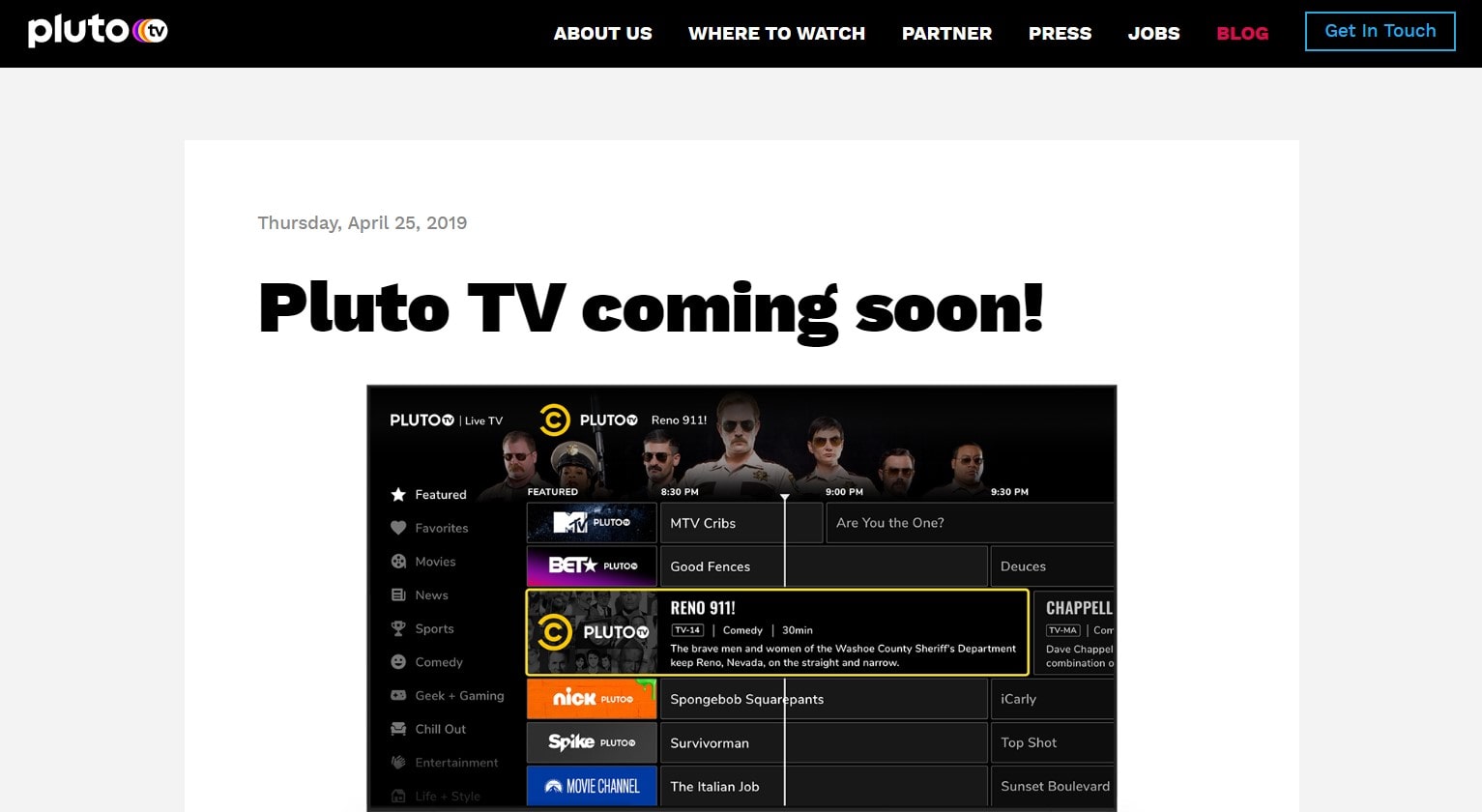Image resolution: width=1482 pixels, height=812 pixels.
Task: Select the Favorites category label
Action: coord(442,528)
